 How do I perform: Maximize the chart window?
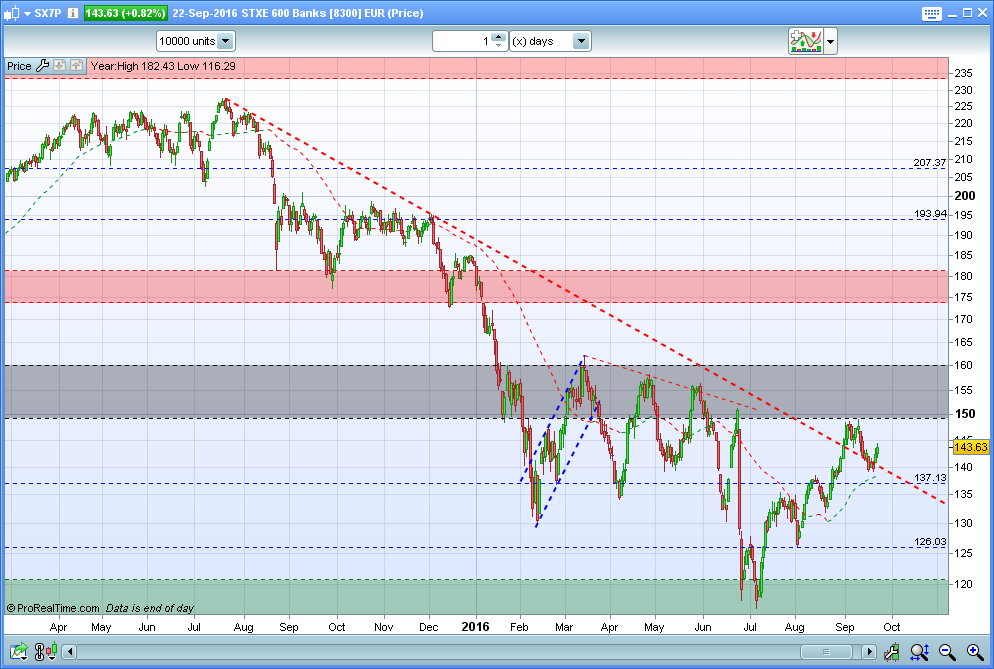967,13
